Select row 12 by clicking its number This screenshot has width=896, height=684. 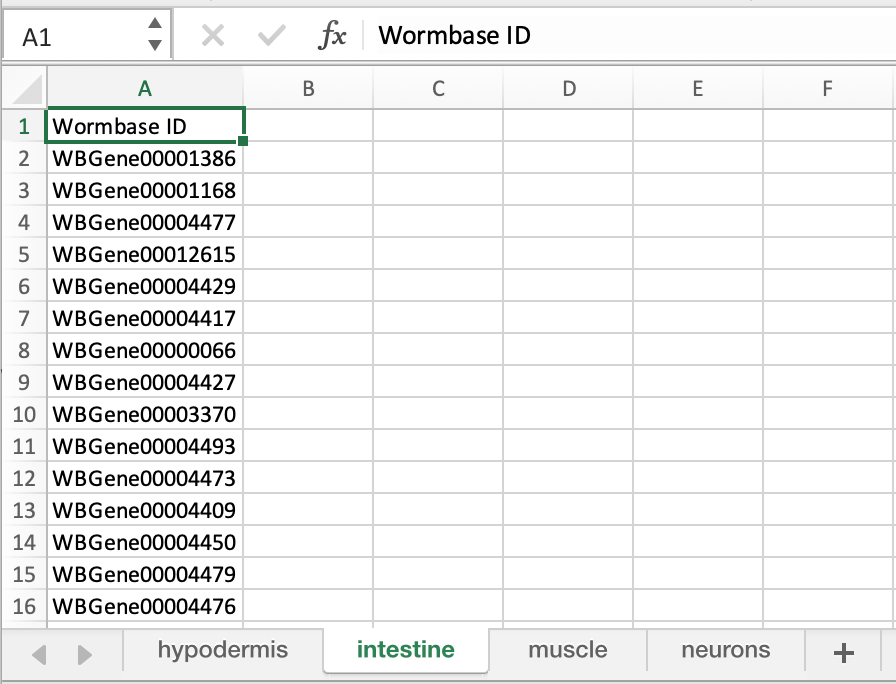pos(23,478)
